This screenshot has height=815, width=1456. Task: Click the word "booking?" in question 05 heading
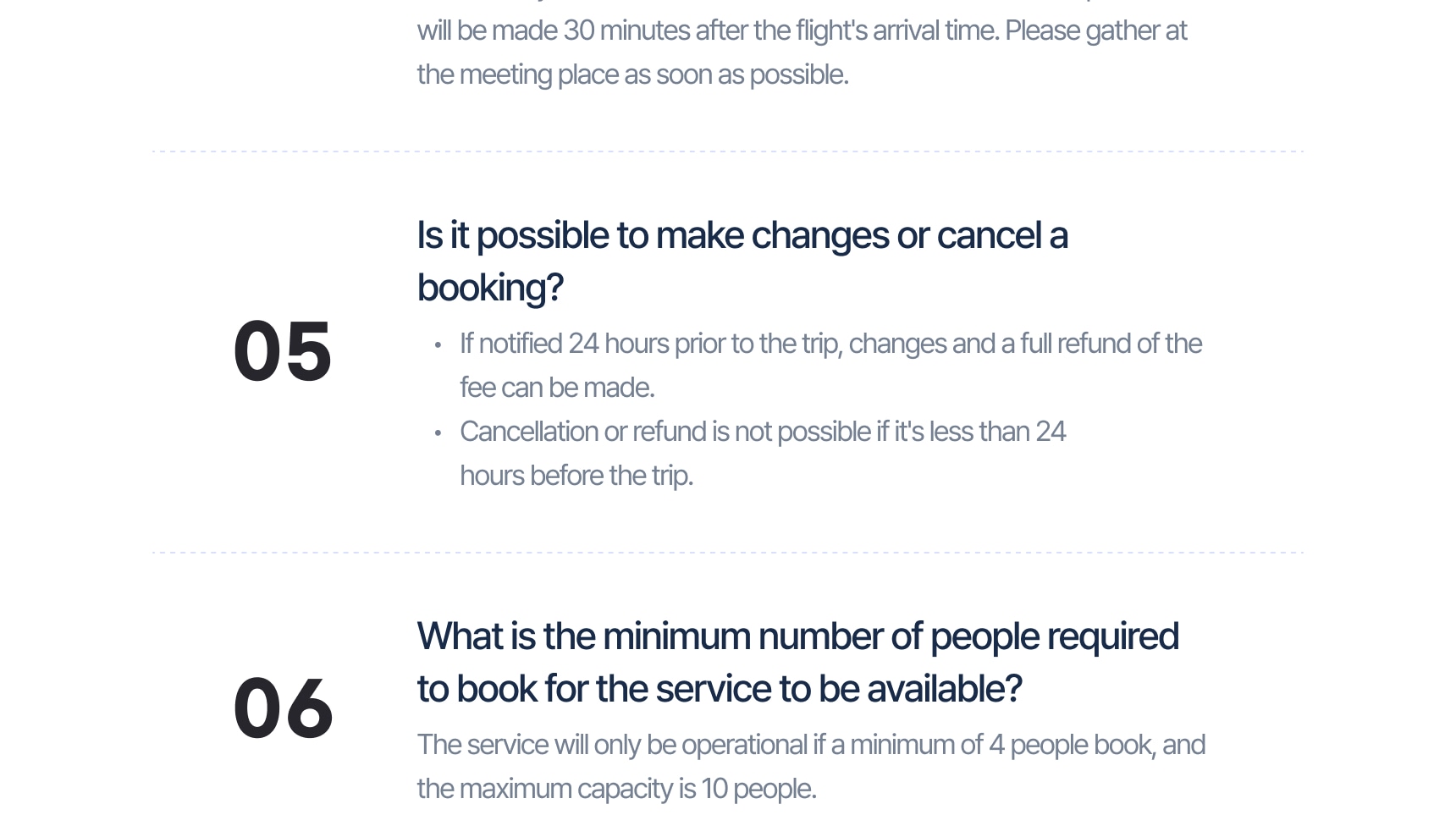(490, 288)
